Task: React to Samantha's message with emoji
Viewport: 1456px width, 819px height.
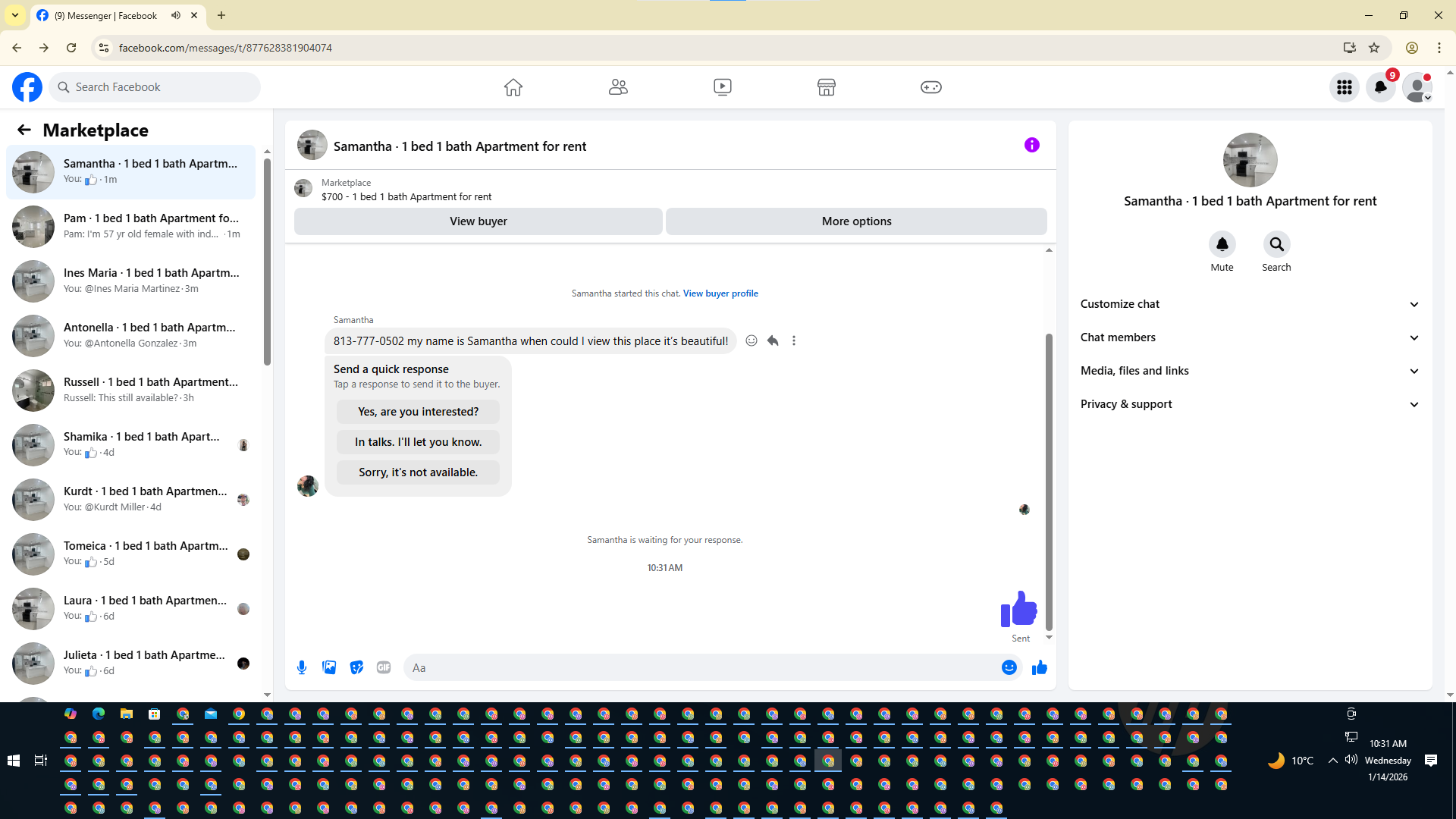Action: (x=751, y=340)
